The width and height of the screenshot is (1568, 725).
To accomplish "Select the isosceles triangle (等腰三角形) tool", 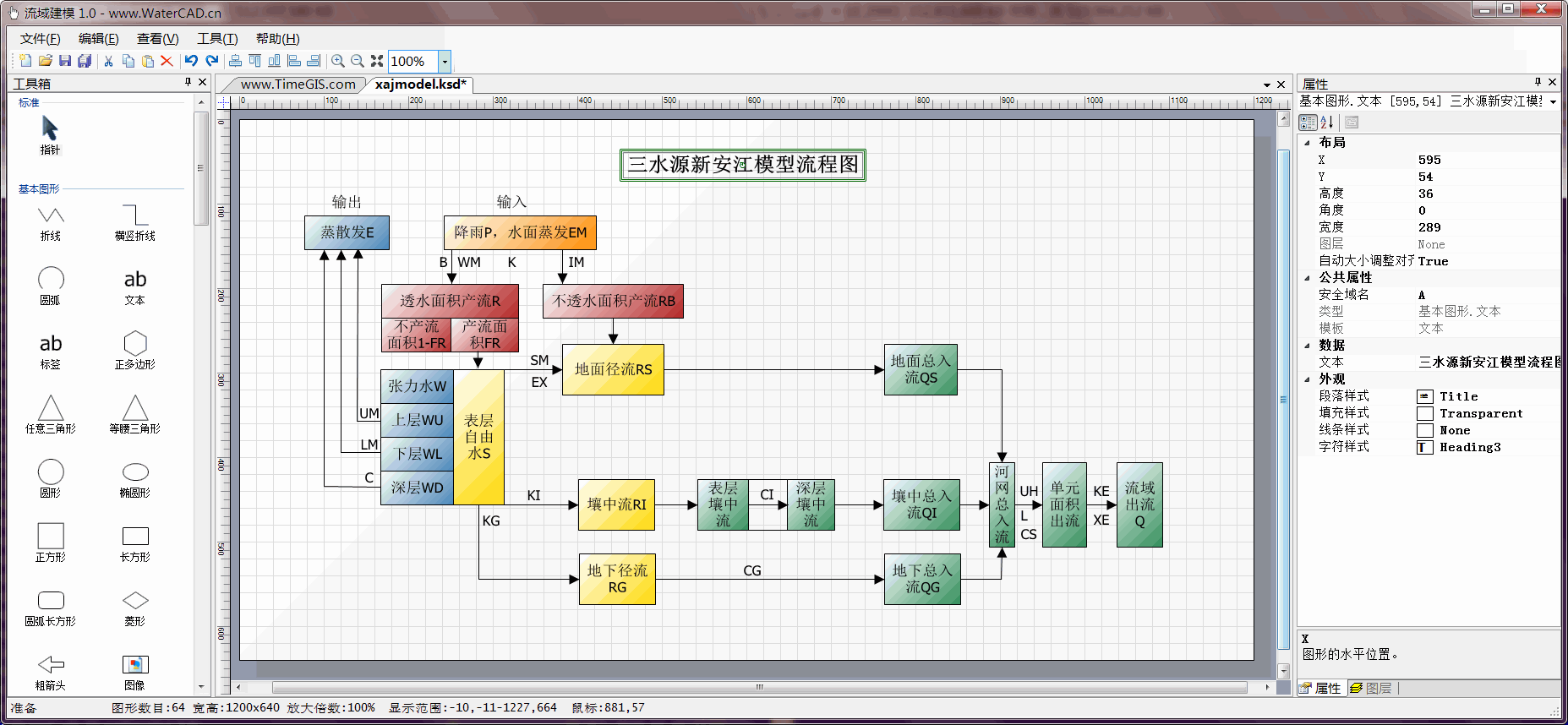I will [135, 415].
